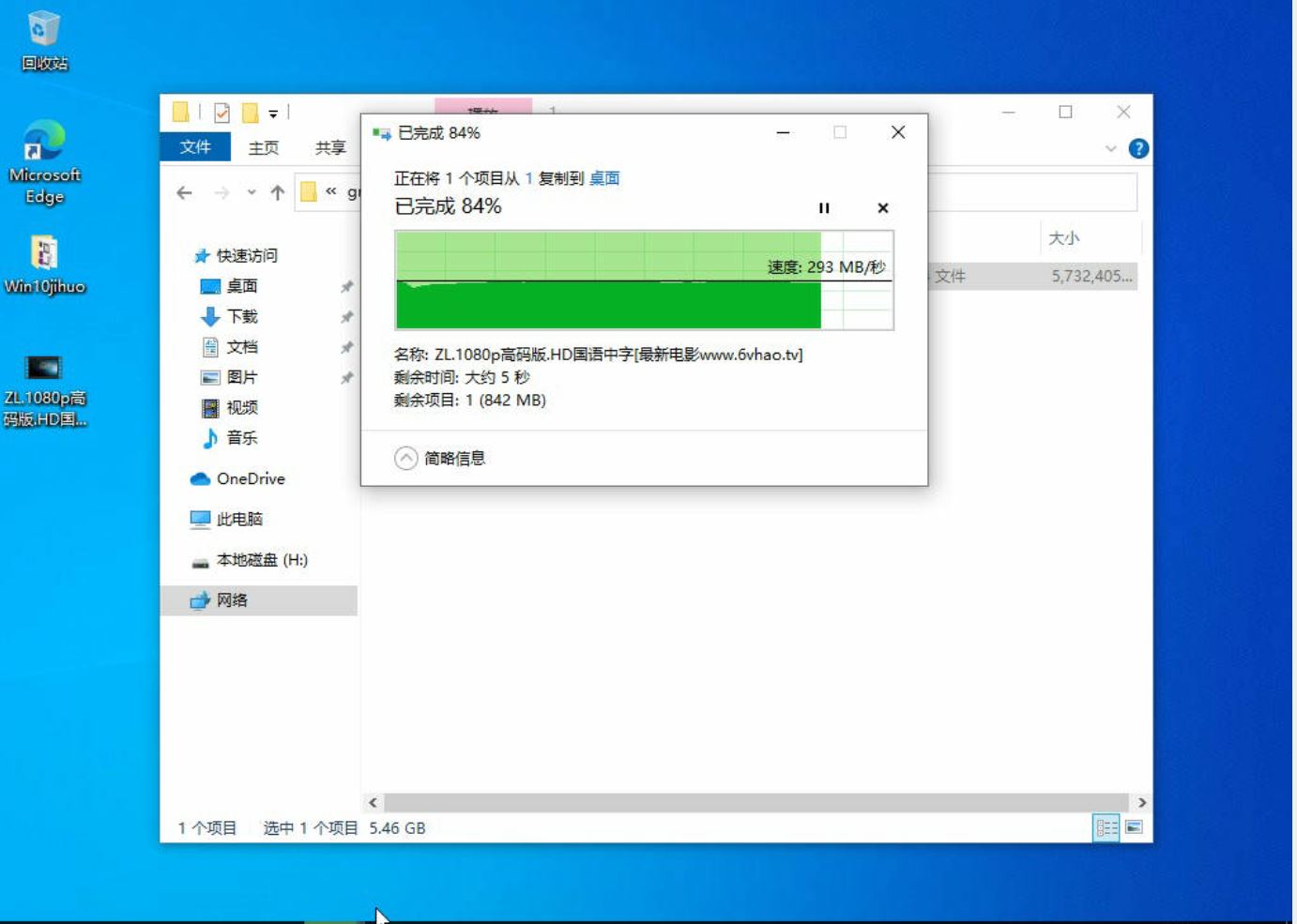Pause the file copy operation
The height and width of the screenshot is (924, 1297).
click(x=824, y=208)
